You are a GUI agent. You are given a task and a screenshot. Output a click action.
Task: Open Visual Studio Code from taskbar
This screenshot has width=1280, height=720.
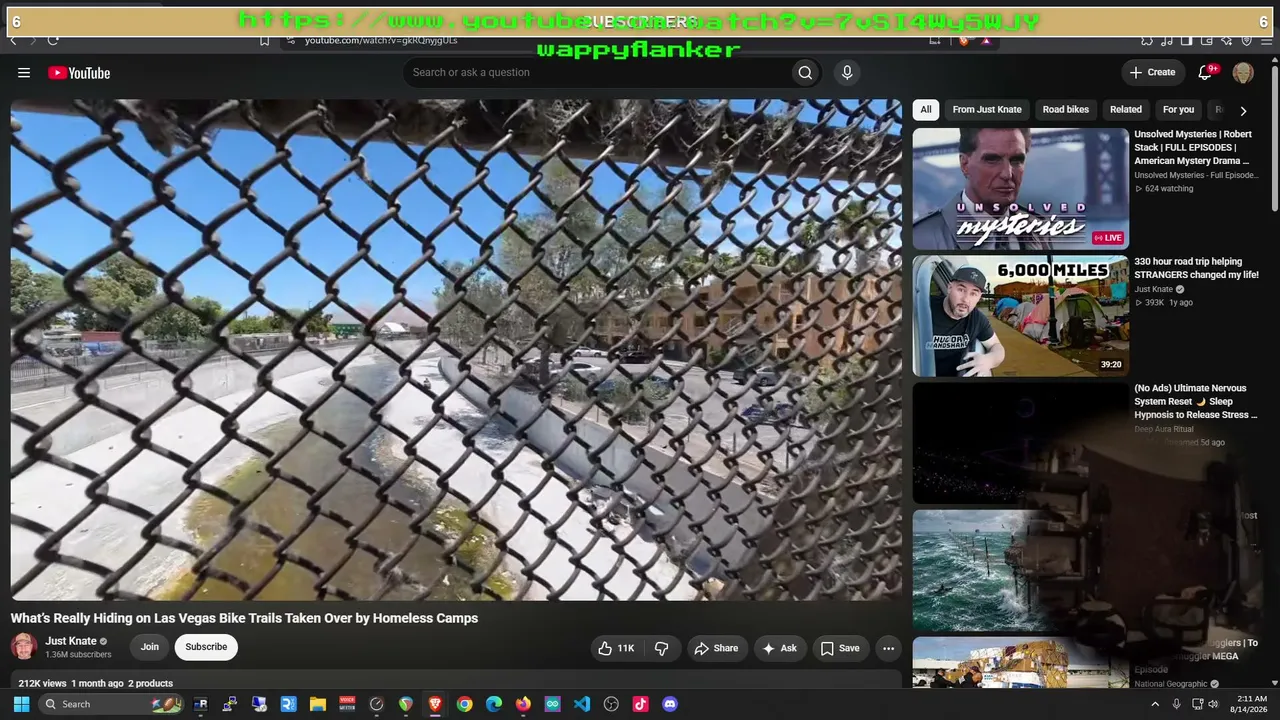point(582,704)
